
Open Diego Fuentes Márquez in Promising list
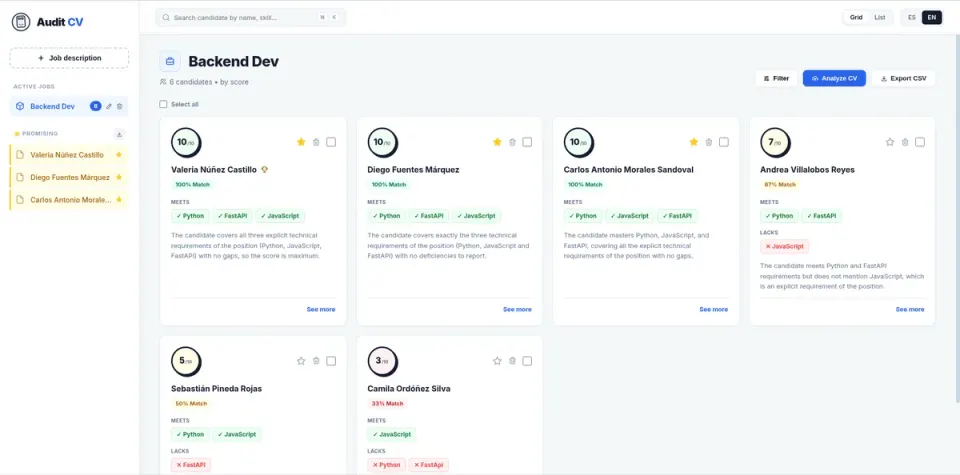tap(69, 178)
